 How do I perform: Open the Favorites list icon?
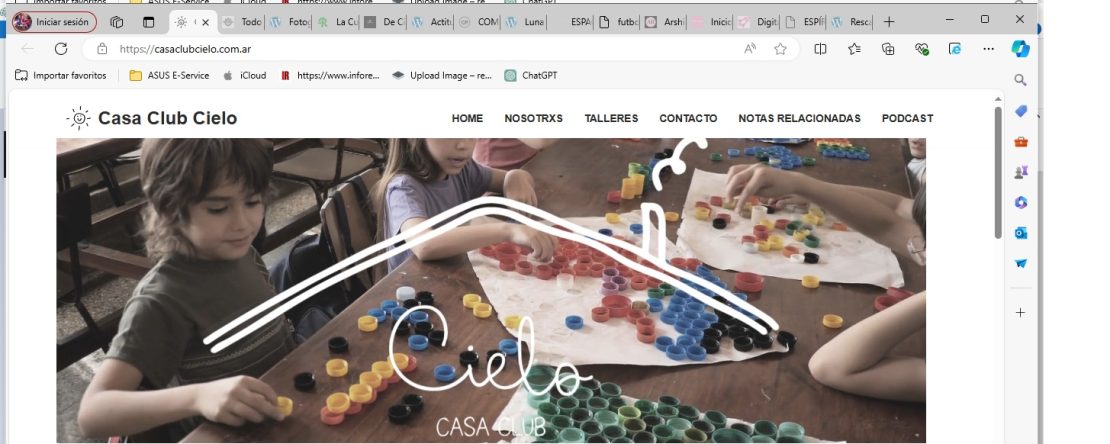point(854,49)
